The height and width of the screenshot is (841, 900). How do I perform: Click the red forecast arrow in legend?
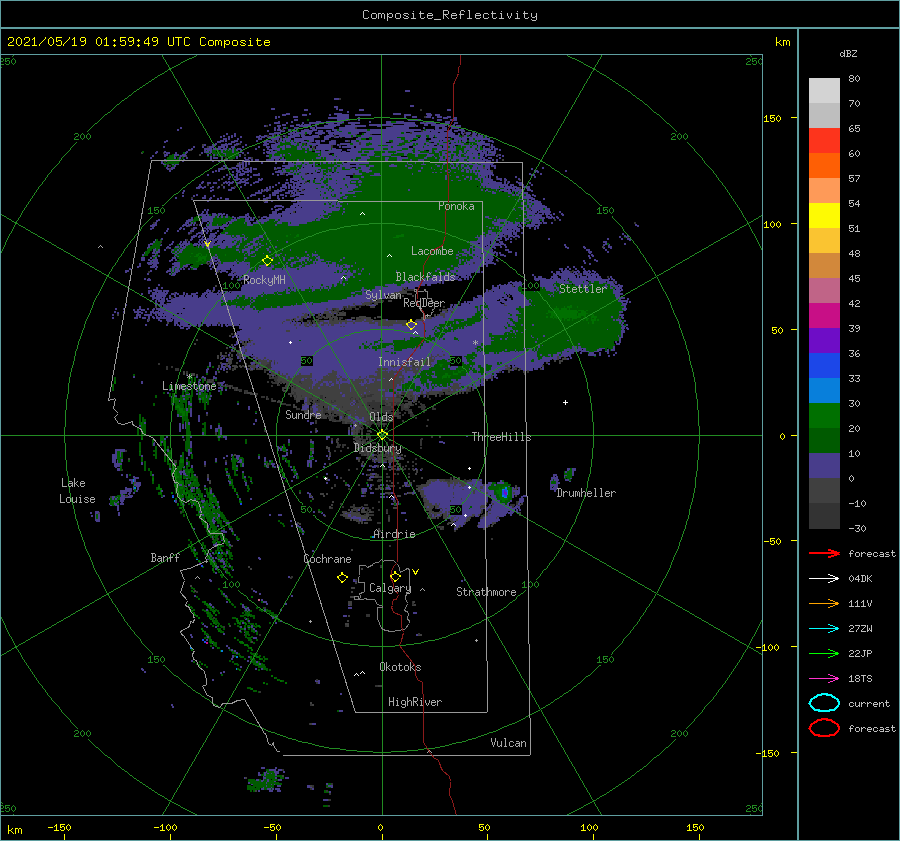click(824, 553)
